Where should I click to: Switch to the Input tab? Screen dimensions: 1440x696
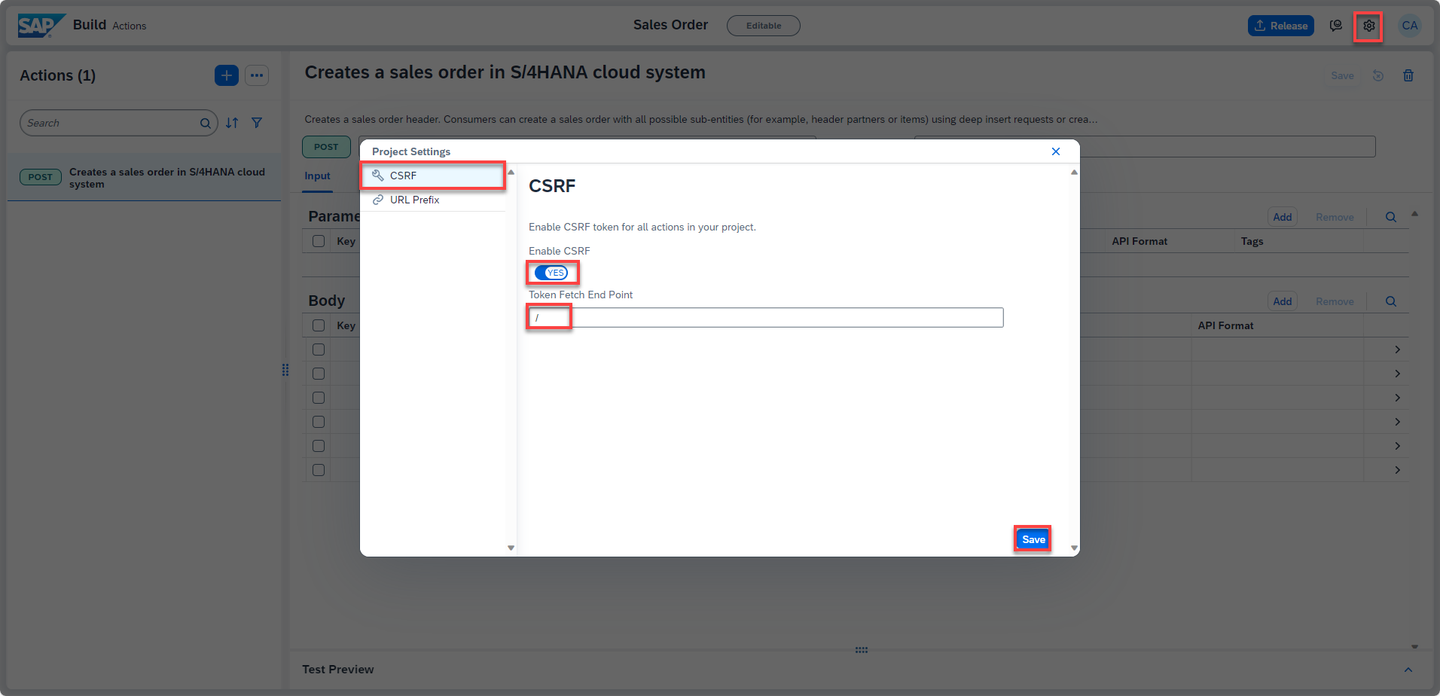(x=317, y=176)
